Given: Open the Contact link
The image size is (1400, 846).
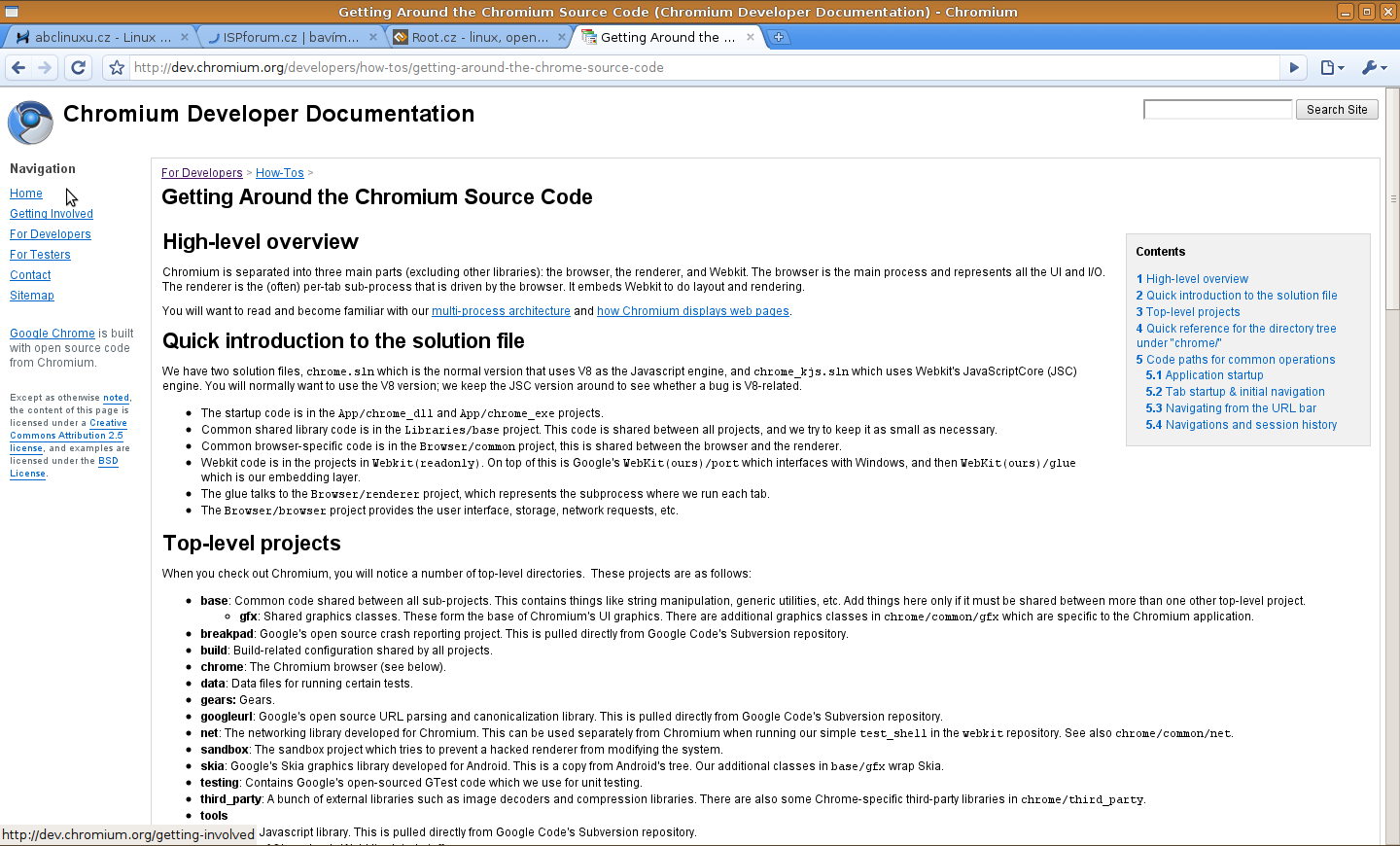Looking at the screenshot, I should (30, 275).
